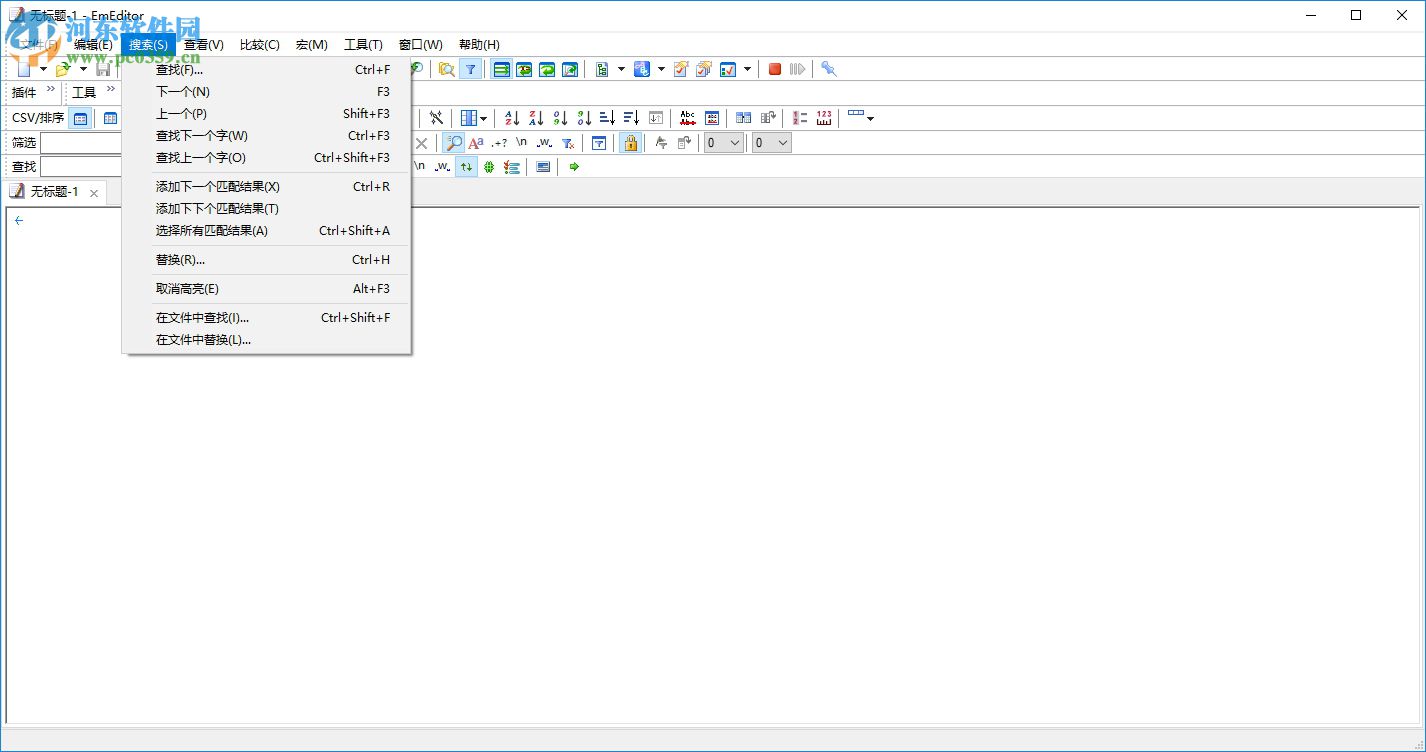Viewport: 1426px width, 752px height.
Task: Toggle the Aa match case filter option
Action: click(476, 143)
